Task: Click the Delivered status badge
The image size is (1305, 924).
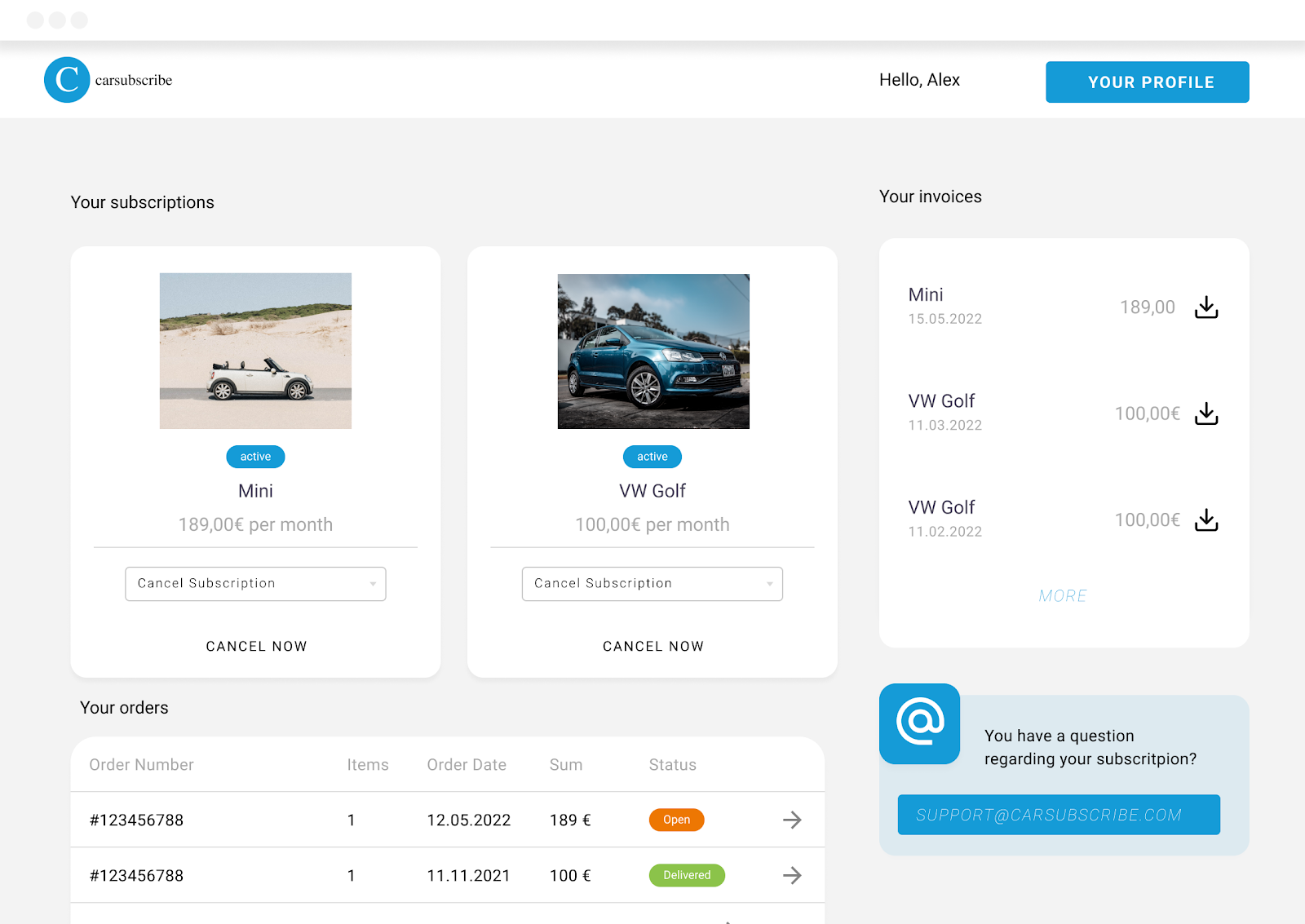Action: pyautogui.click(x=687, y=875)
